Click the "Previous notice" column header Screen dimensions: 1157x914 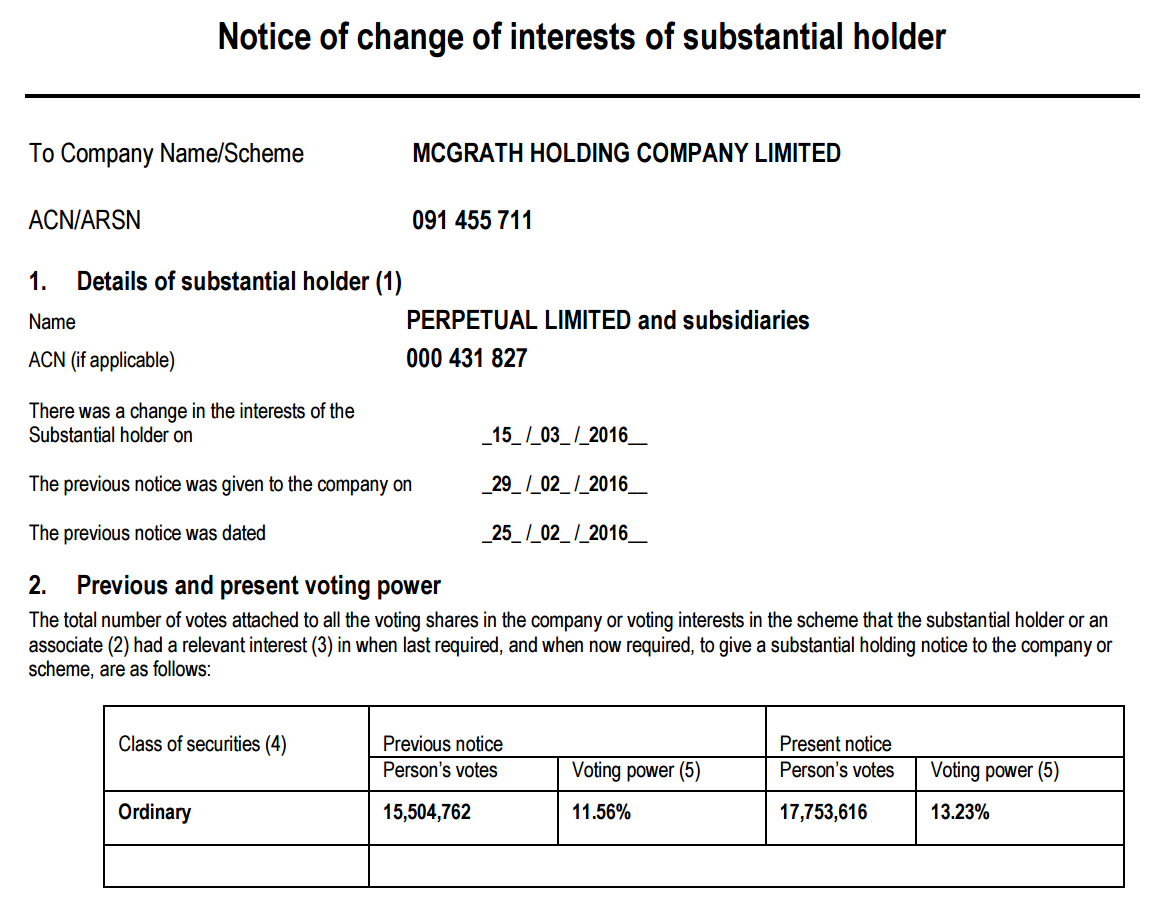click(x=443, y=744)
